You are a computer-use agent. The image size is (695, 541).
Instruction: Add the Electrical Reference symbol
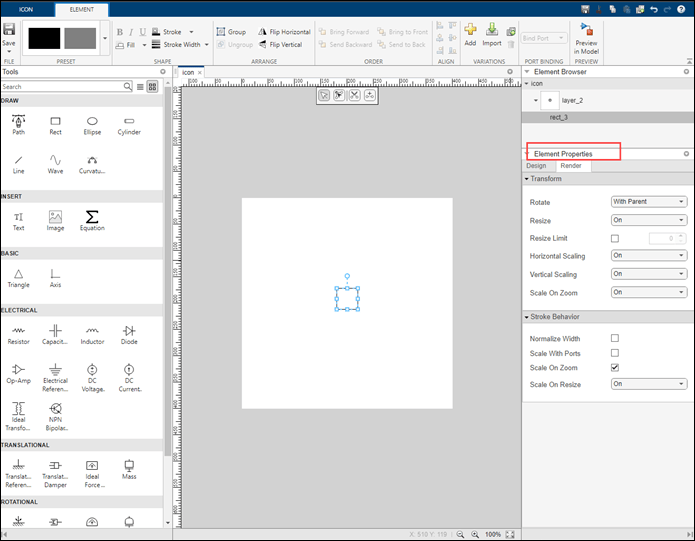pos(55,378)
